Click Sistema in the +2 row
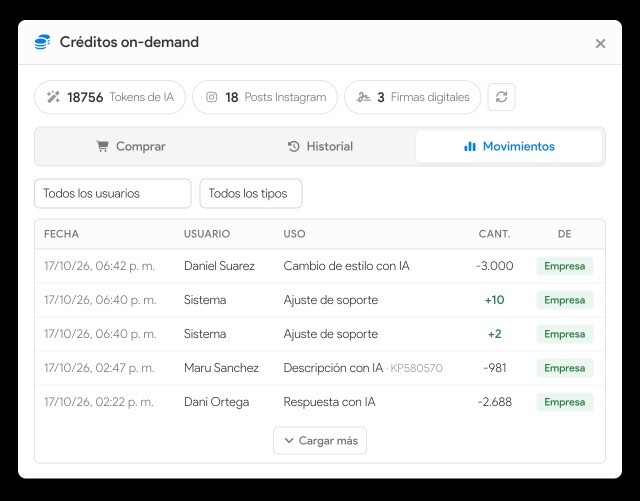This screenshot has height=501, width=640. pos(205,334)
